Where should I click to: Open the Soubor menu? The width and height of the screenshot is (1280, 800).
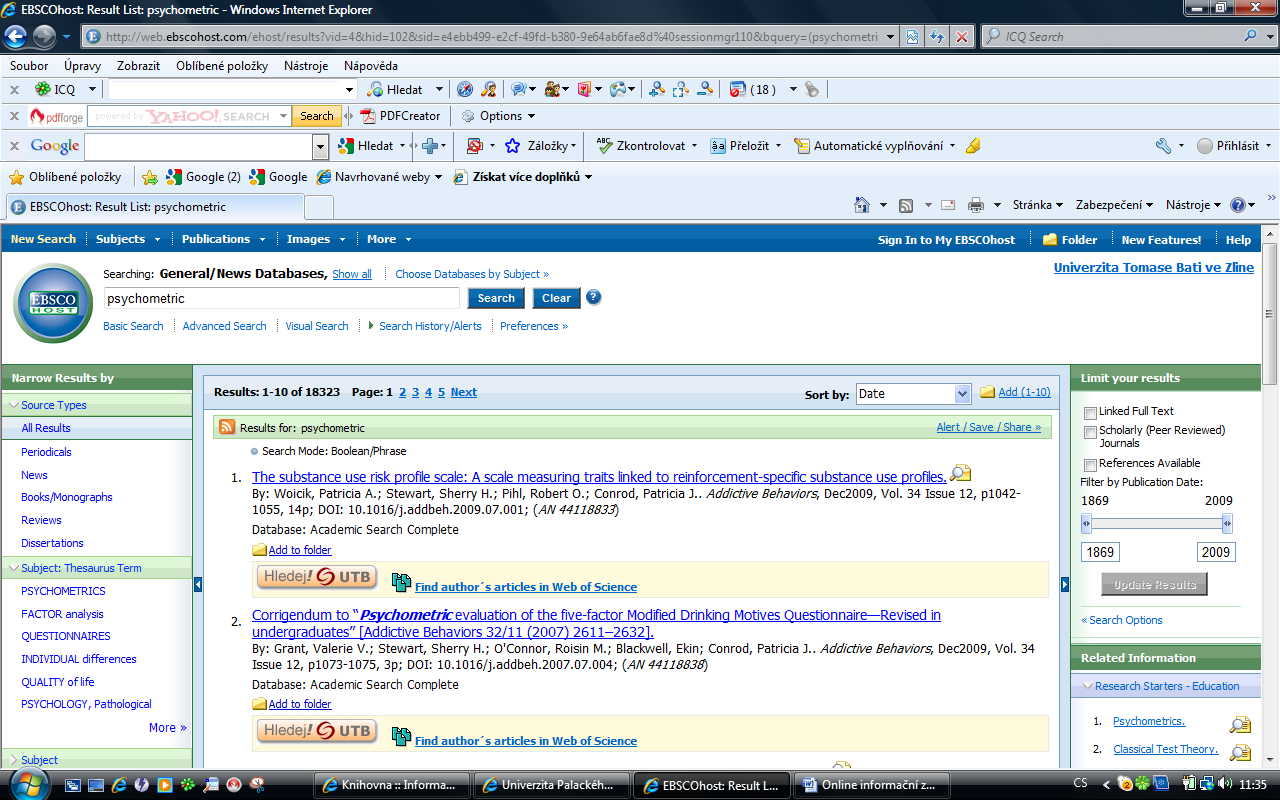click(x=29, y=66)
